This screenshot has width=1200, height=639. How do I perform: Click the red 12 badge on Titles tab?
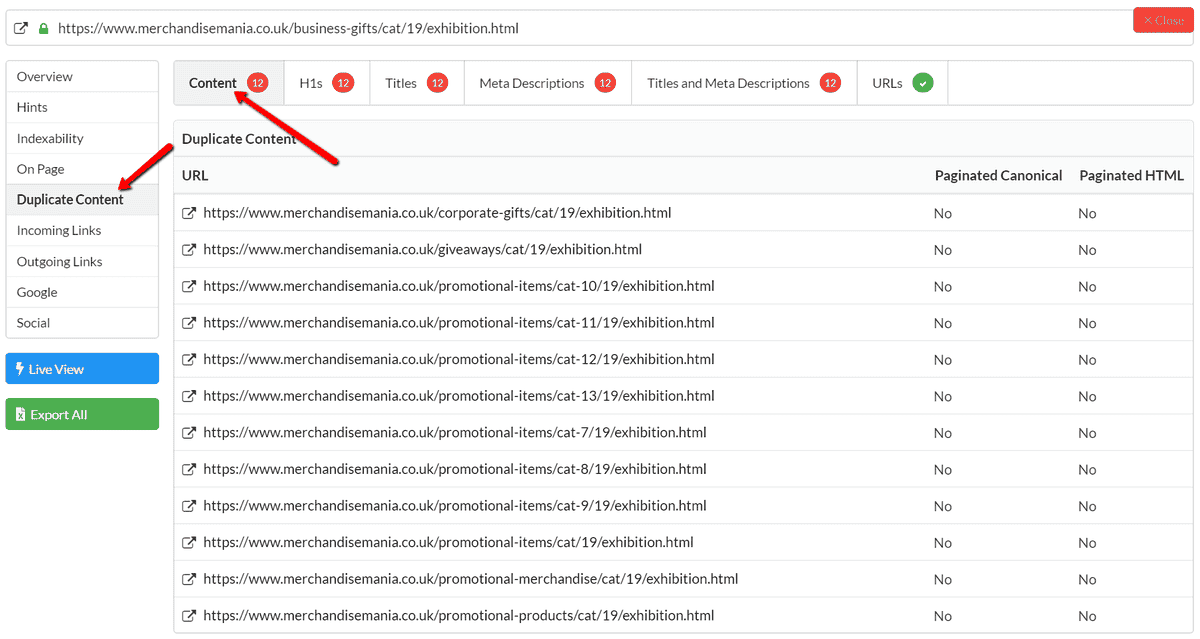click(437, 83)
